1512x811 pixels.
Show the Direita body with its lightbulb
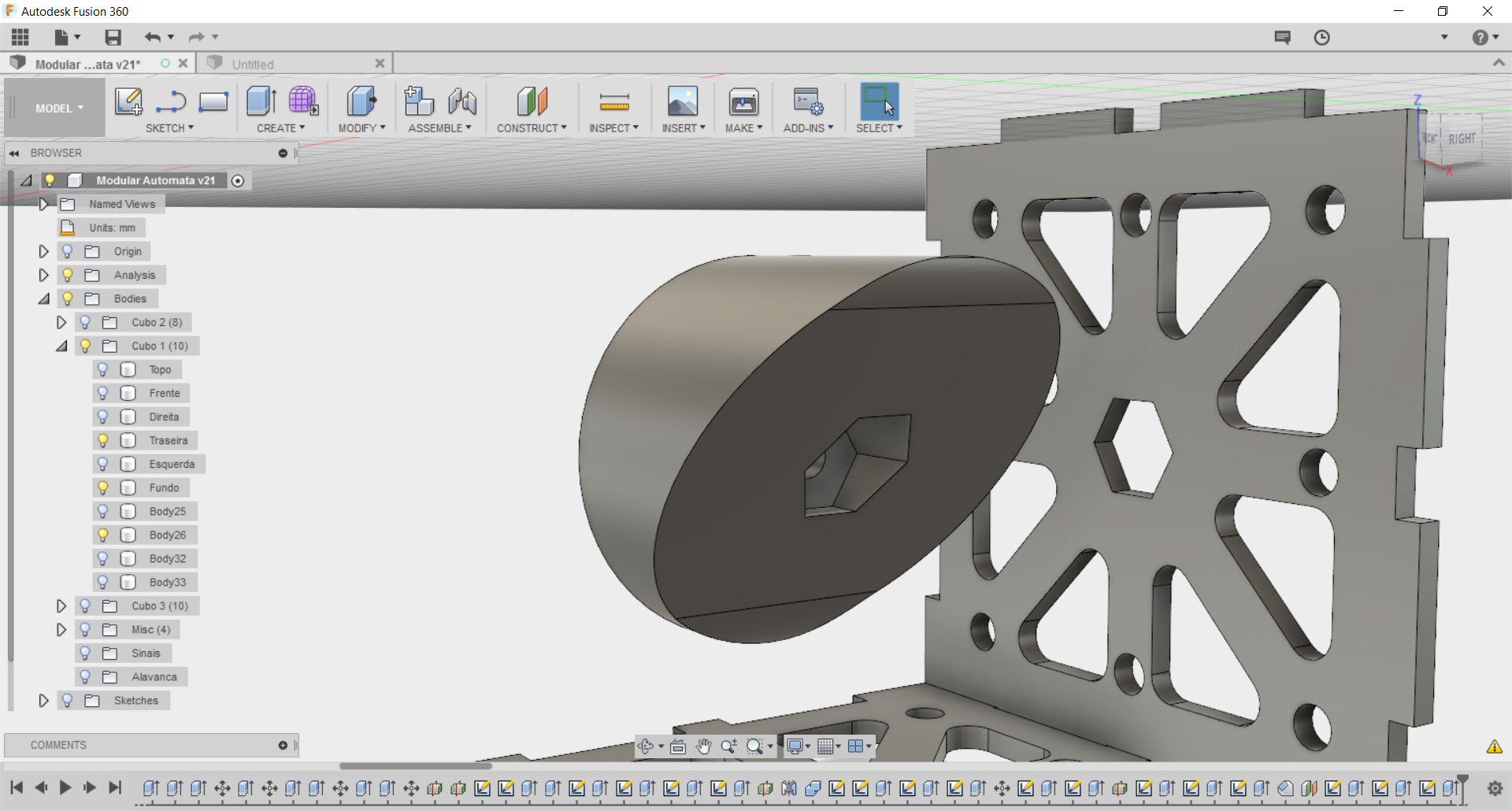pyautogui.click(x=102, y=417)
